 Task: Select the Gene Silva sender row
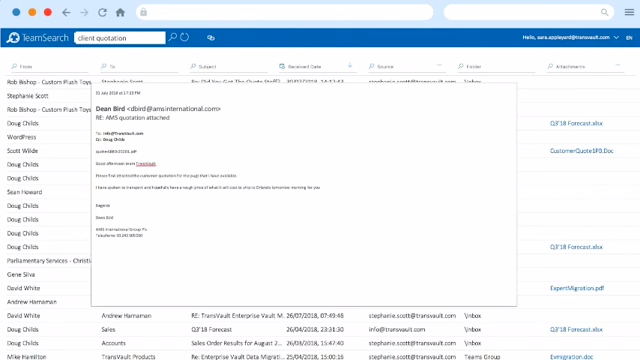[x=21, y=275]
